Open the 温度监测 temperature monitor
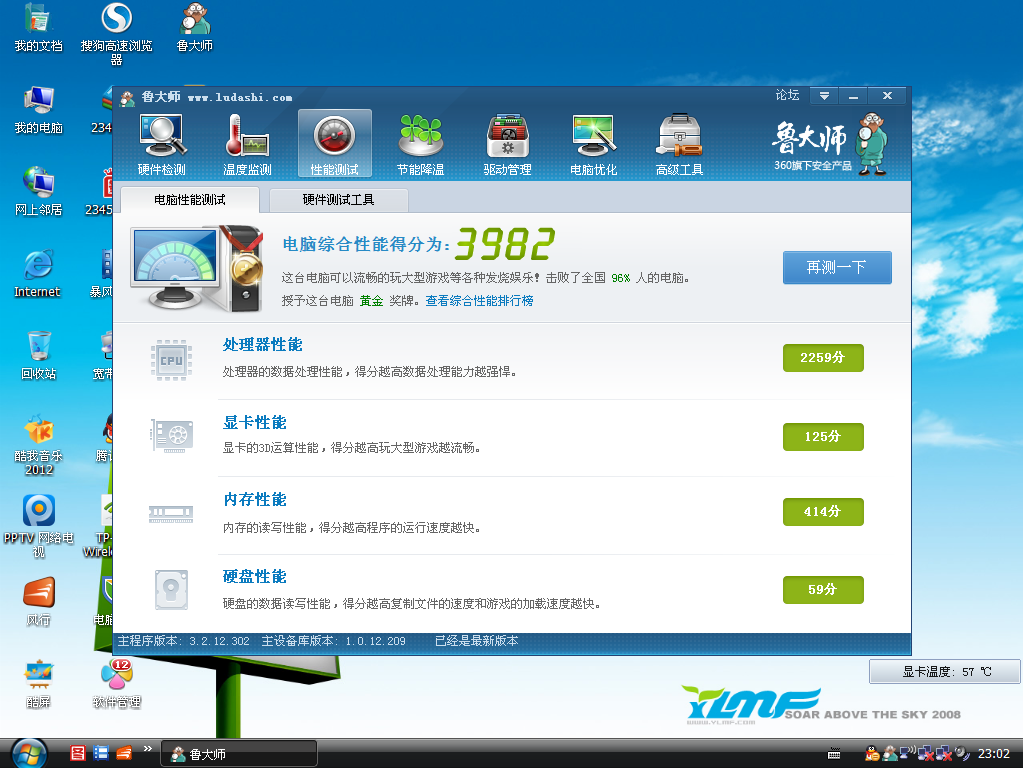Viewport: 1023px width, 768px height. click(x=247, y=145)
